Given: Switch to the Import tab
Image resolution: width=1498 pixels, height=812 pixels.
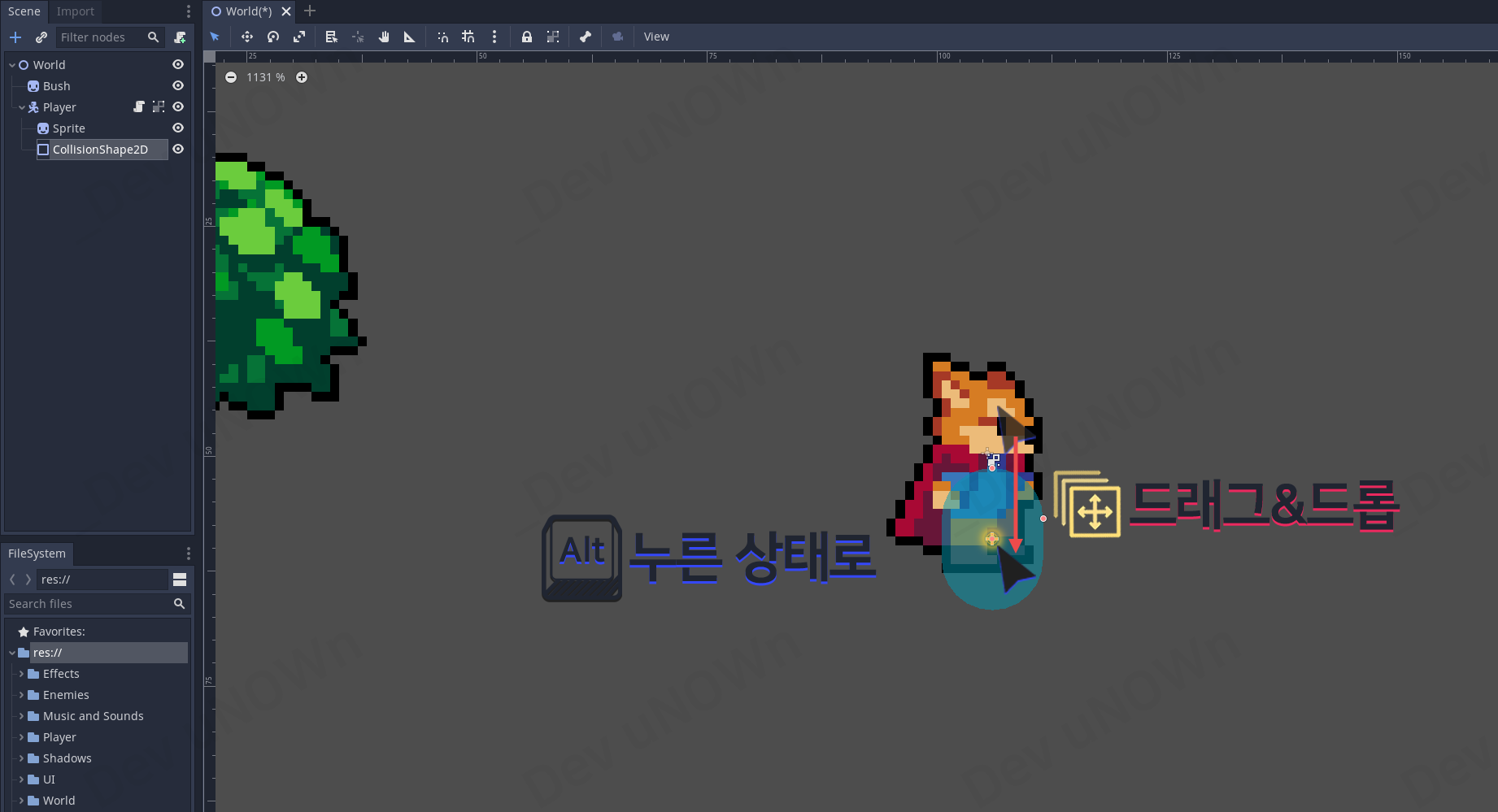Looking at the screenshot, I should pos(76,11).
